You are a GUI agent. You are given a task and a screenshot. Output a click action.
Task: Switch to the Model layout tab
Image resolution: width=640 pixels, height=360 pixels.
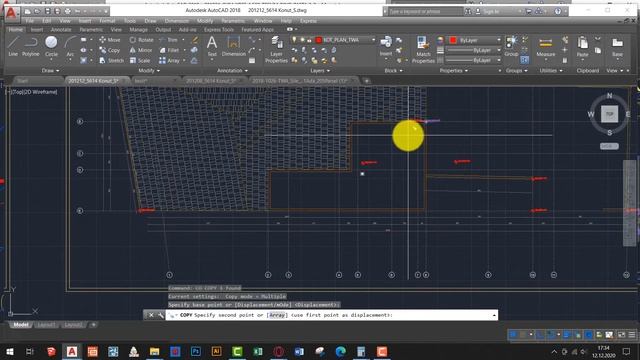click(21, 325)
